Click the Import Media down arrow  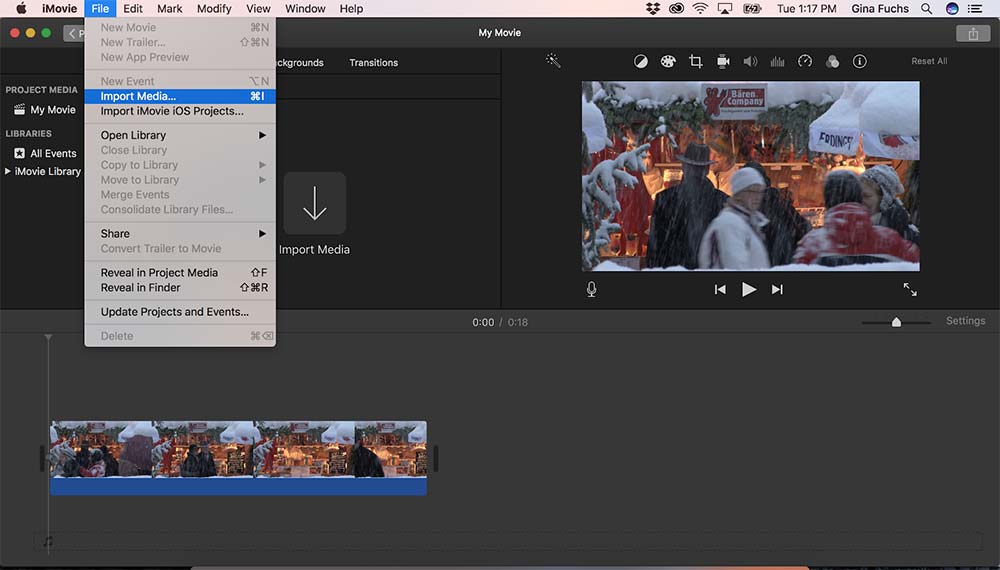[x=314, y=203]
